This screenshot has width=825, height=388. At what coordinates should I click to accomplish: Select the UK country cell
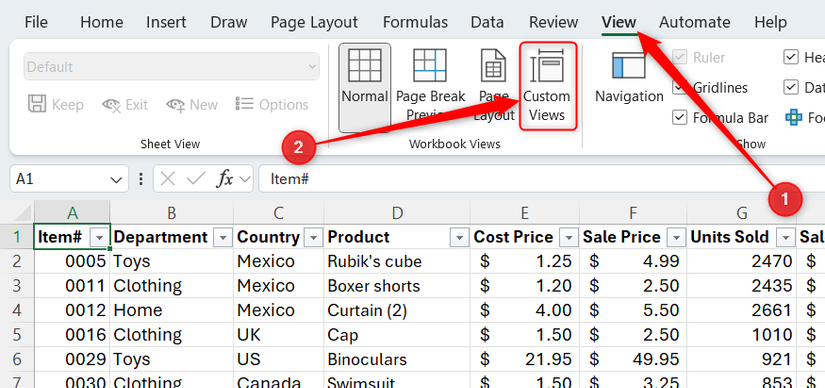(x=278, y=335)
